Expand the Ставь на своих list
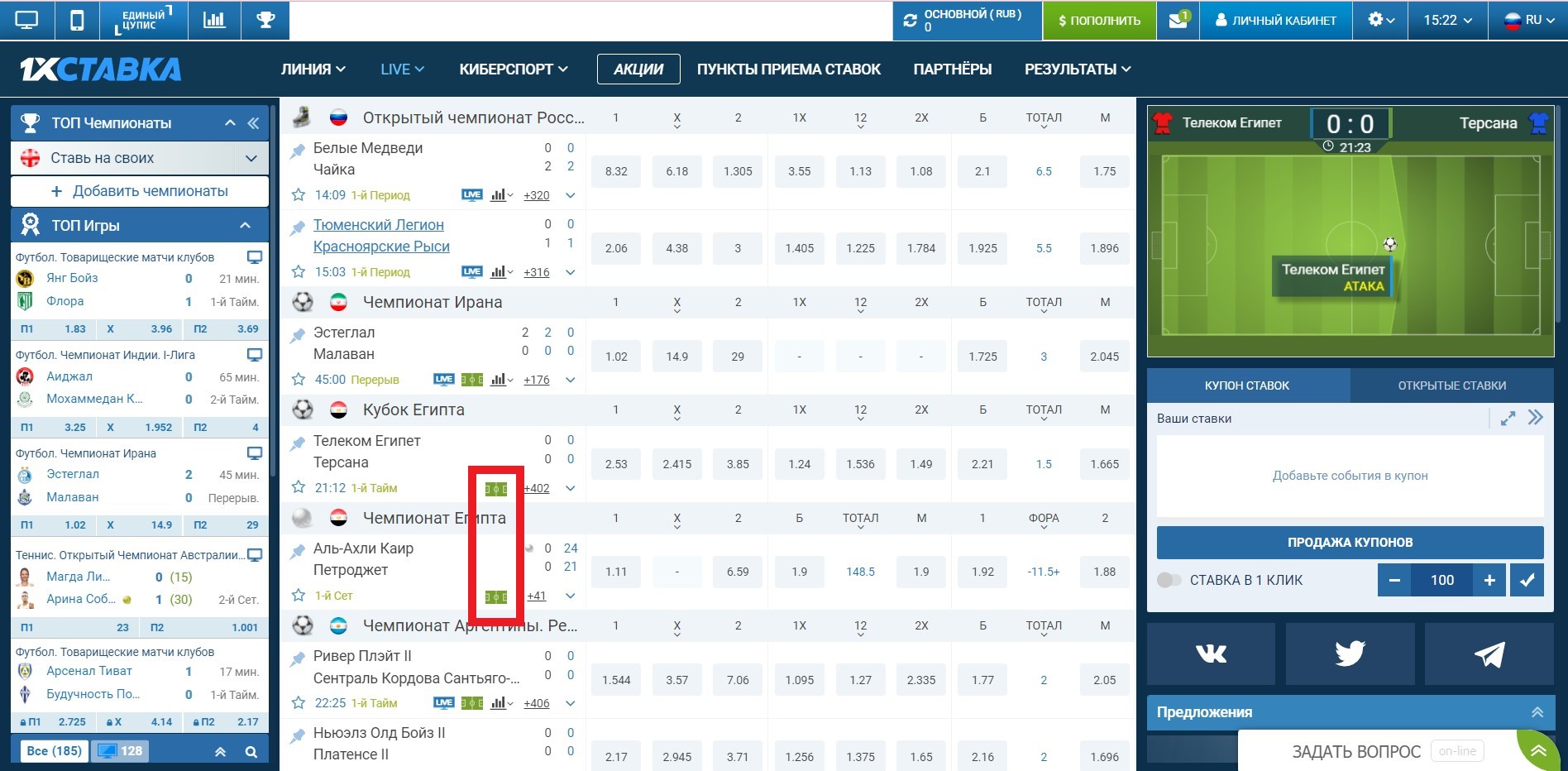Viewport: 1568px width, 771px height. [251, 158]
